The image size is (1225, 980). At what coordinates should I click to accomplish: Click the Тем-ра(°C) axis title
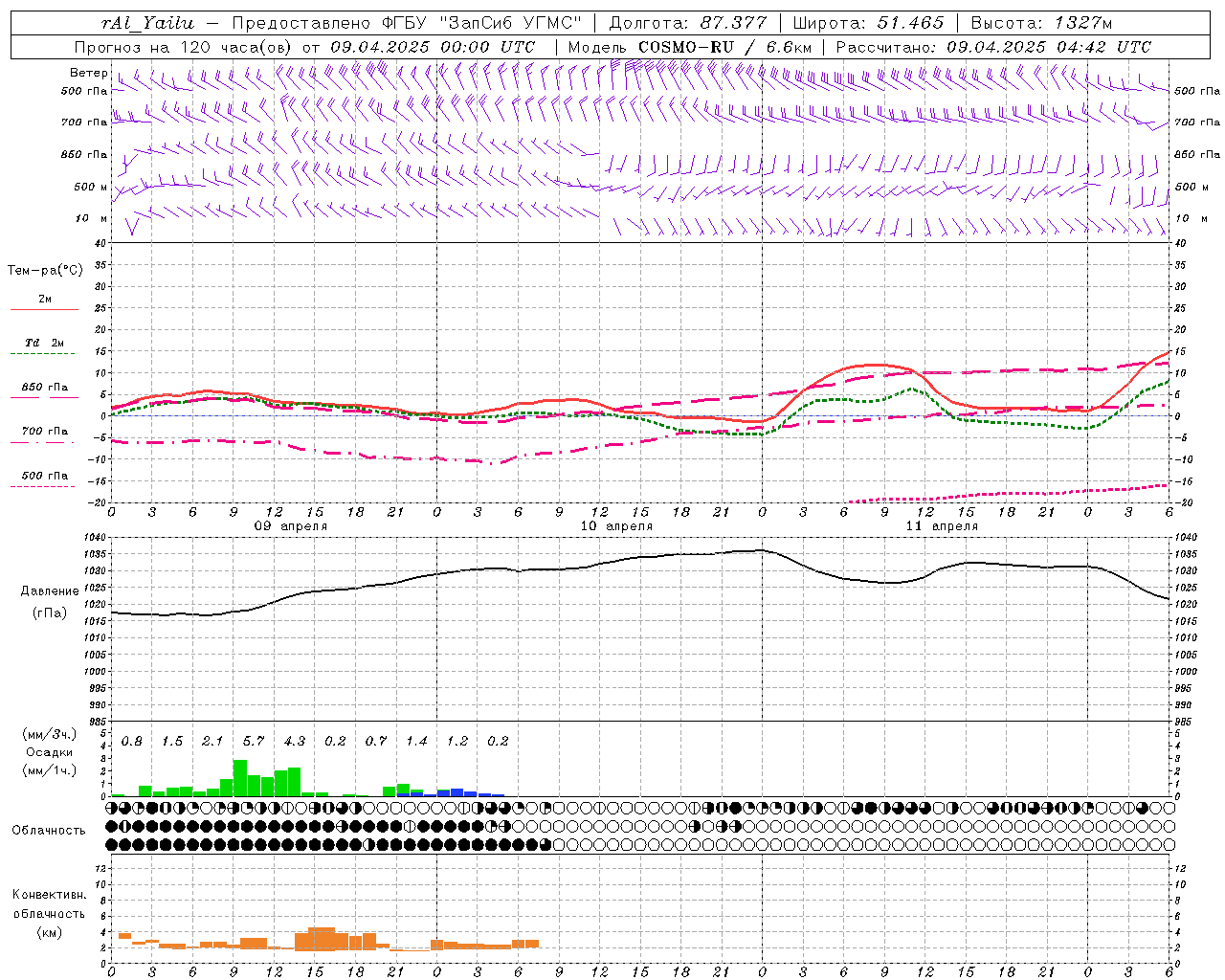point(45,271)
